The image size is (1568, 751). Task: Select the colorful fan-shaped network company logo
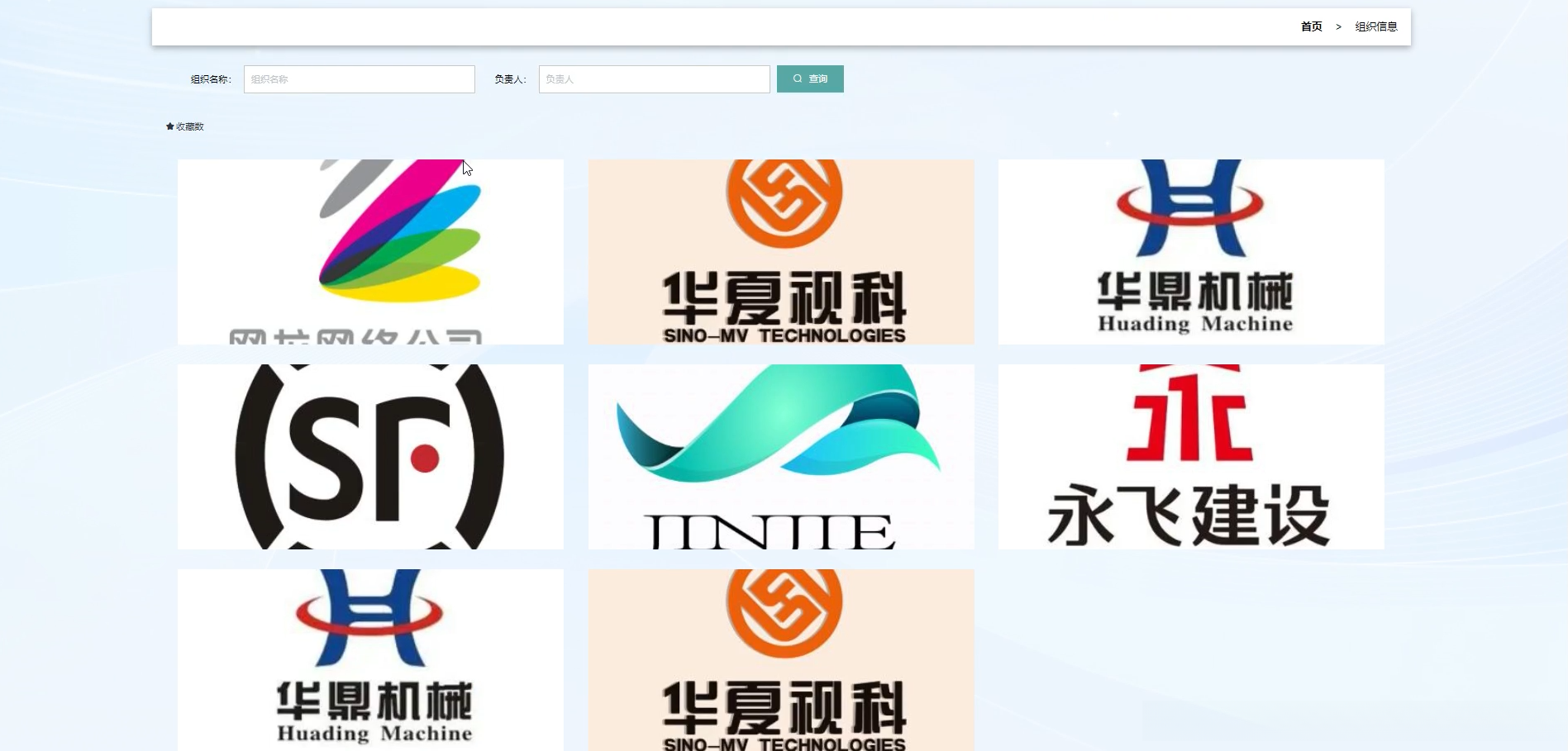click(x=370, y=251)
